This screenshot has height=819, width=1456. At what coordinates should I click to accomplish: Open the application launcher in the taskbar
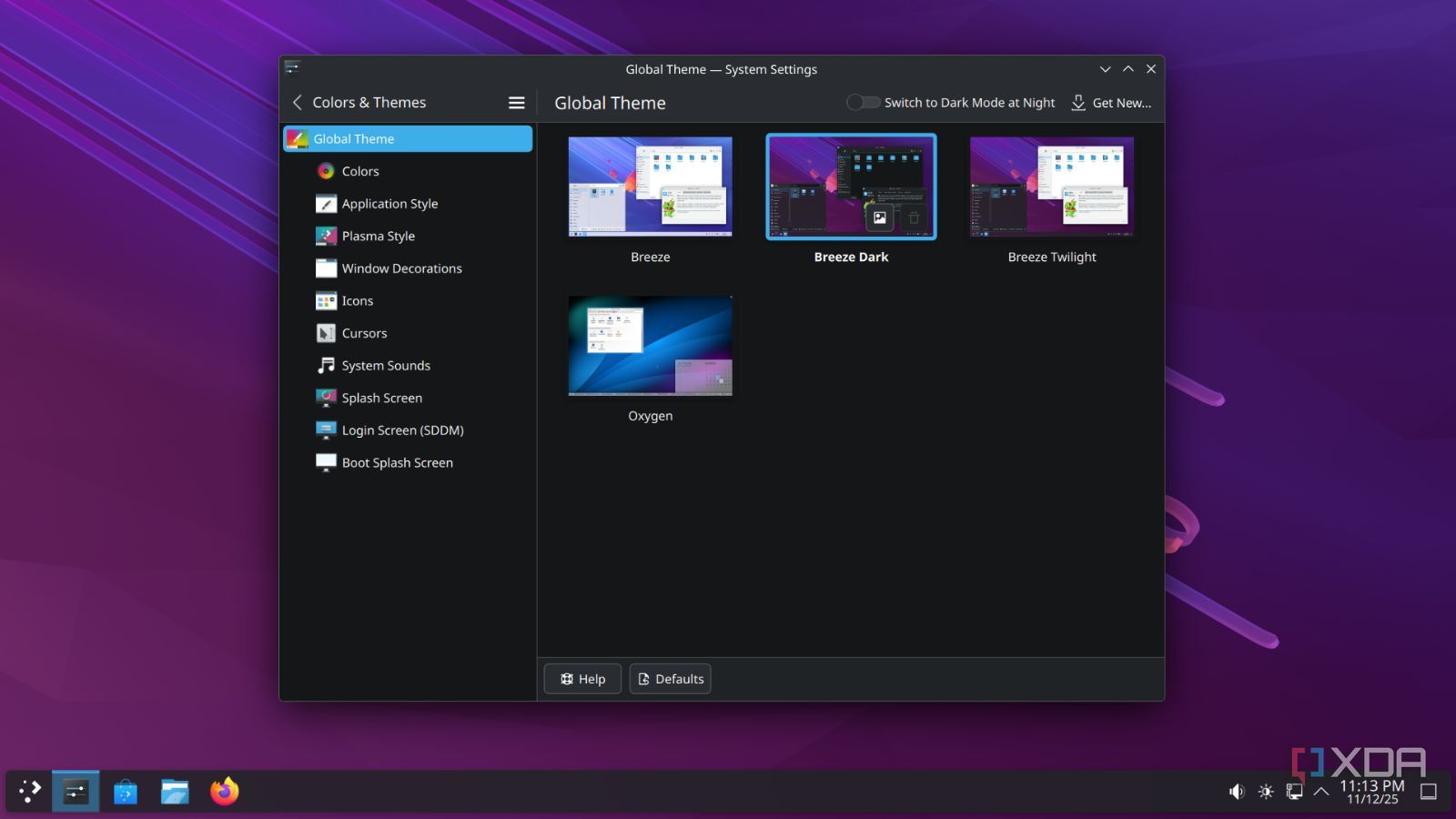coord(29,792)
